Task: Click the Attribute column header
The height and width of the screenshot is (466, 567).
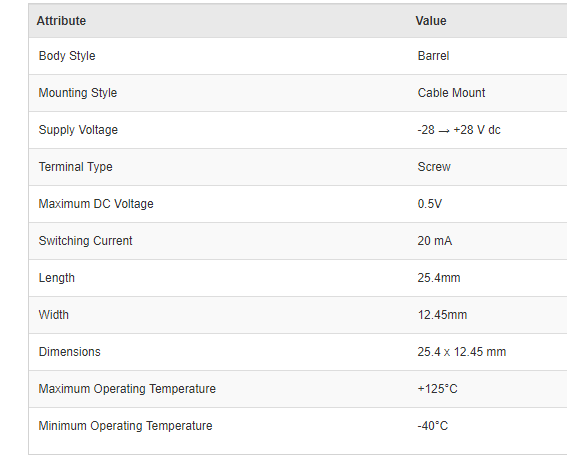Action: click(x=61, y=21)
